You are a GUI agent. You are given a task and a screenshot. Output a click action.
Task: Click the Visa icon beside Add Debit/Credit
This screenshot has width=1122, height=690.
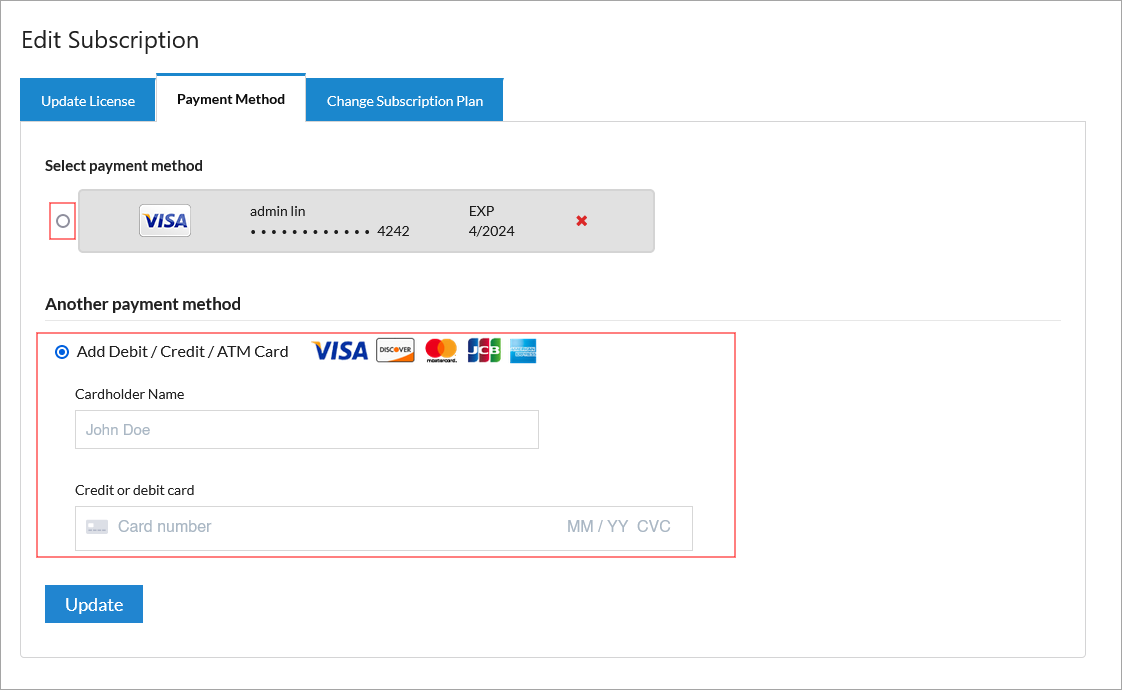pos(340,351)
